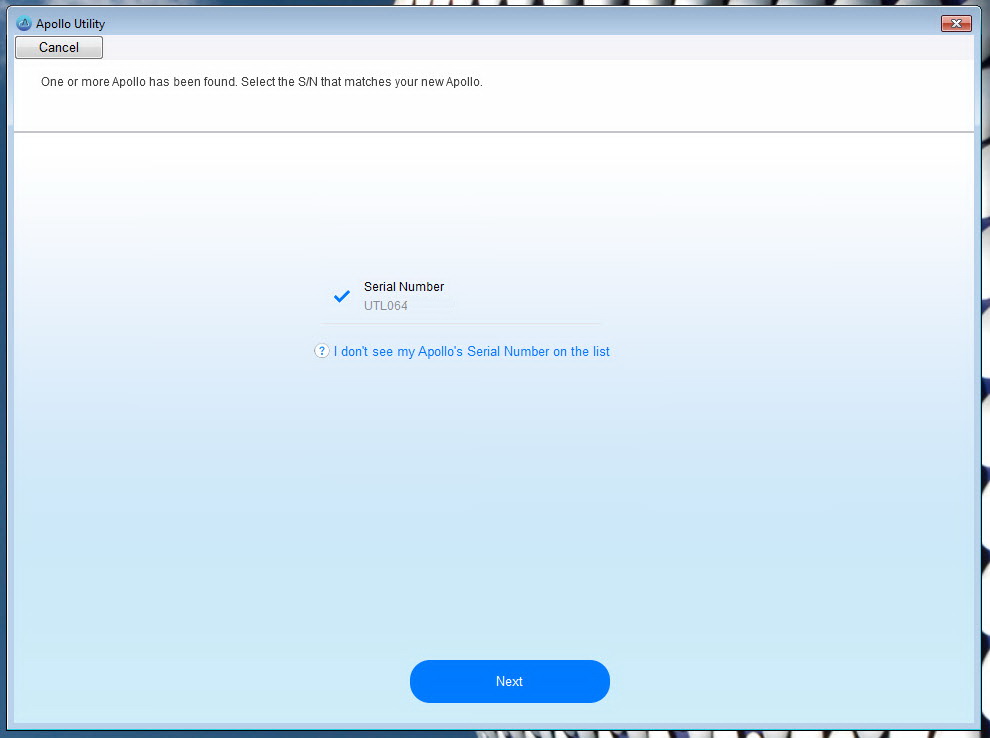Click the Apollo Utility logo in the title bar
990x738 pixels.
coord(24,24)
